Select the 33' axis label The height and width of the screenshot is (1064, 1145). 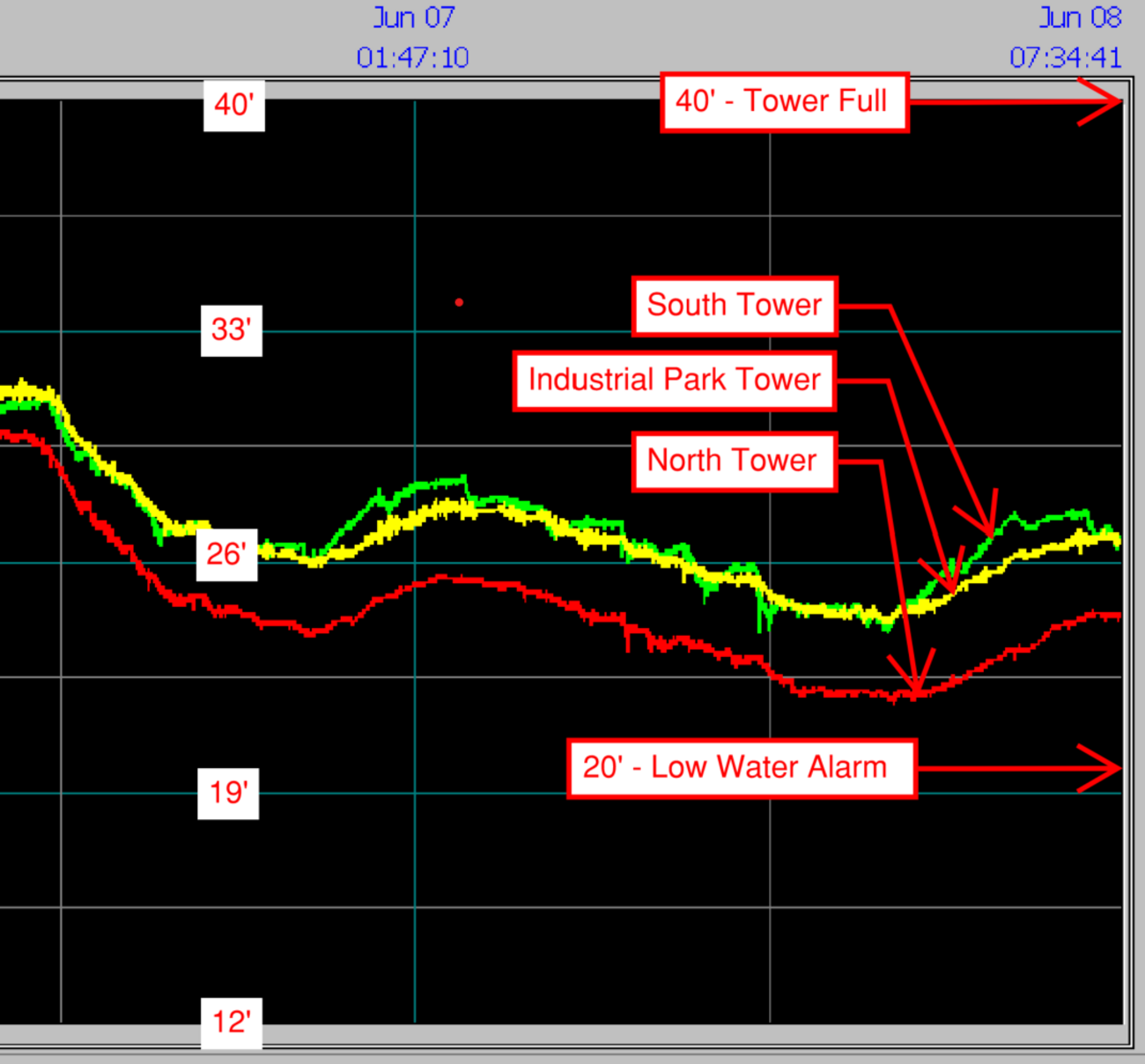(231, 329)
